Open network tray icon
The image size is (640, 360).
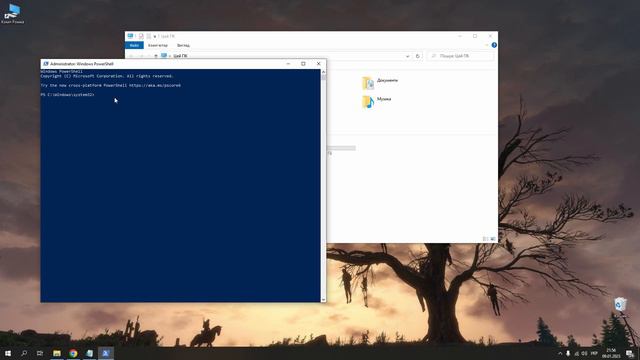pos(576,353)
